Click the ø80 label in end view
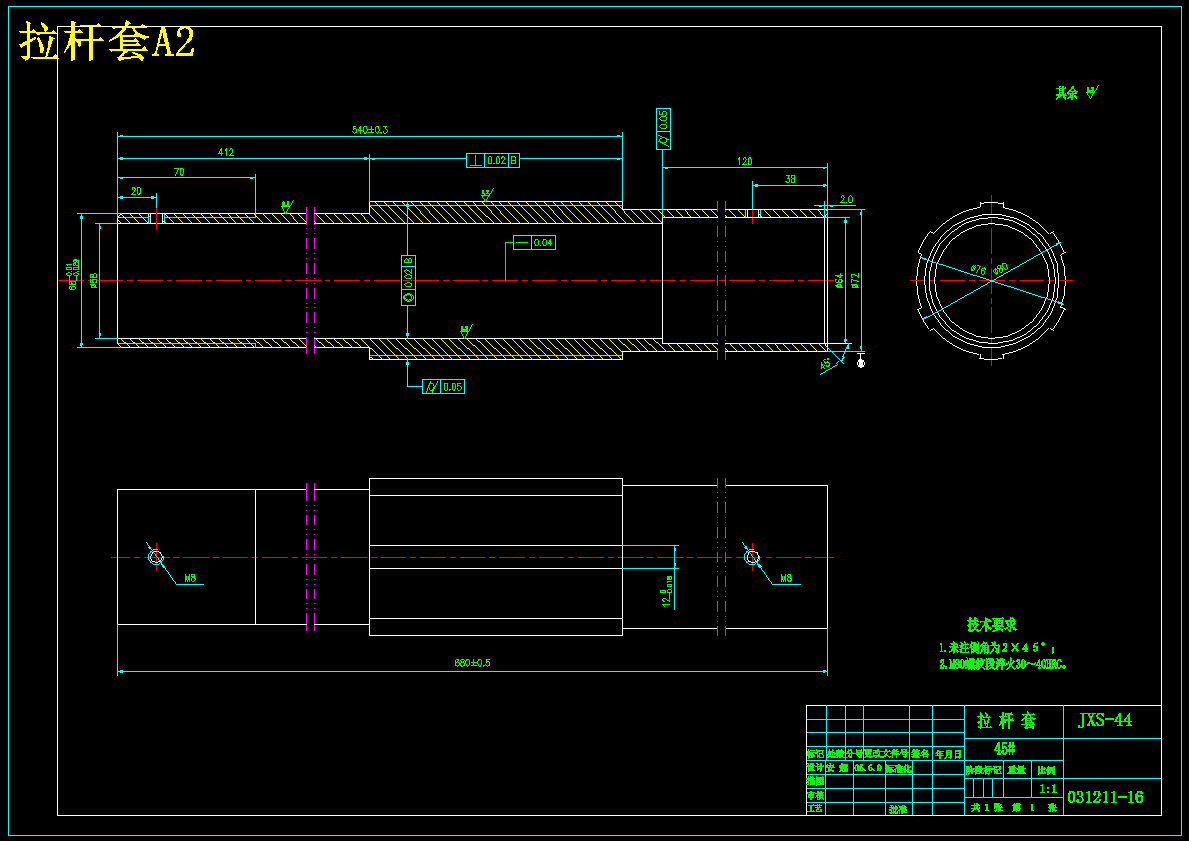1189x841 pixels. point(1001,268)
